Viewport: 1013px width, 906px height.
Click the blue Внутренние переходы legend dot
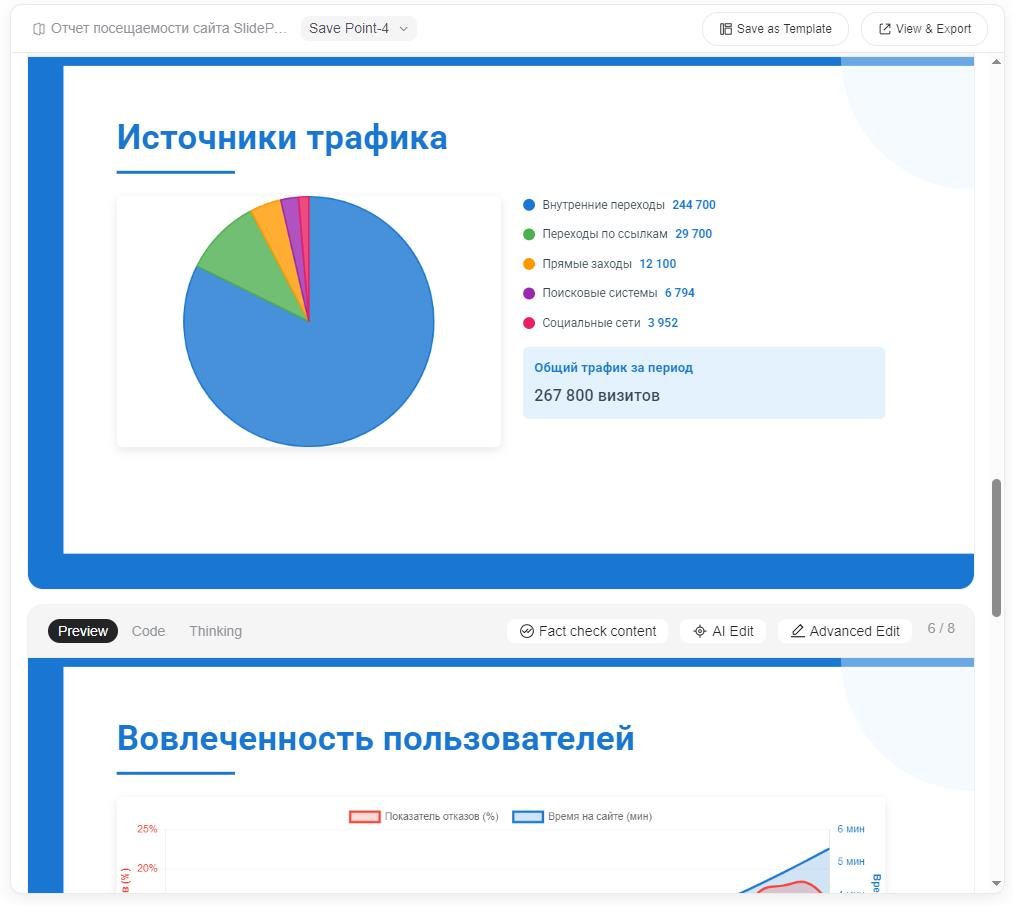point(529,205)
